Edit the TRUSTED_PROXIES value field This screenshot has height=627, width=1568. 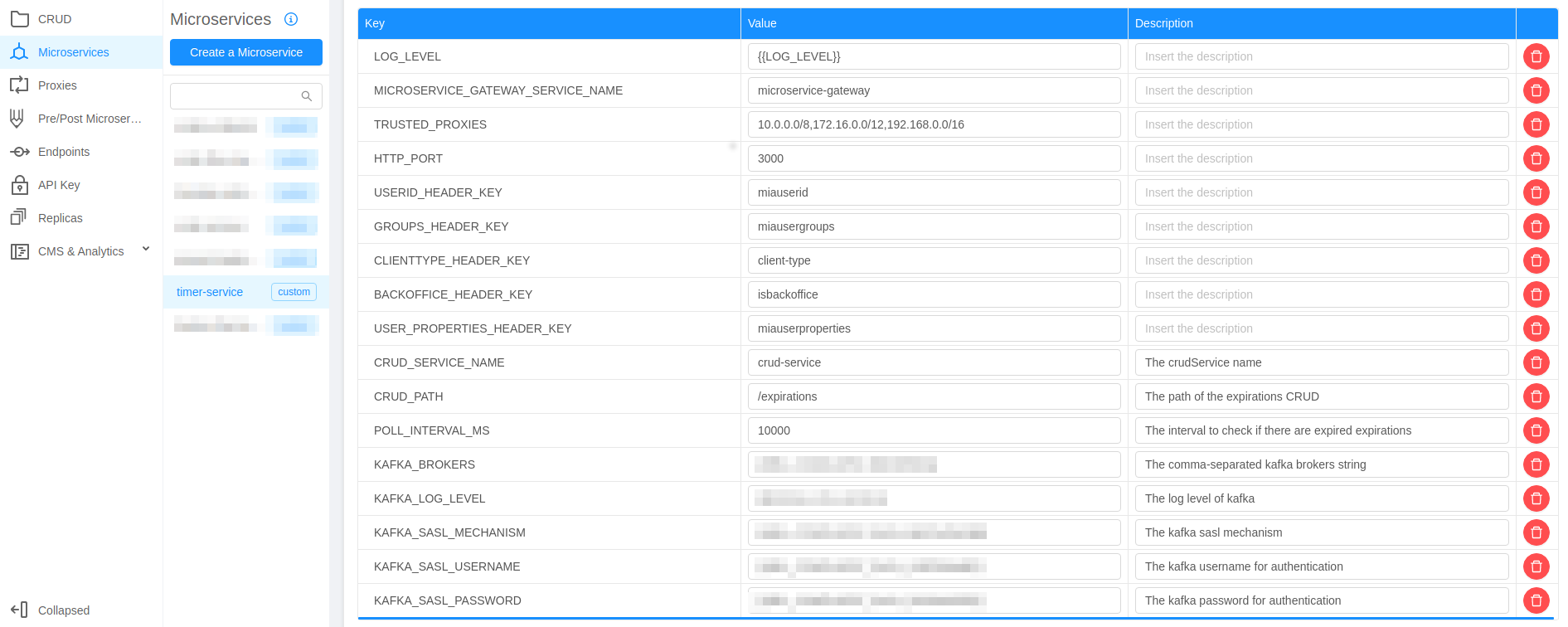point(934,124)
